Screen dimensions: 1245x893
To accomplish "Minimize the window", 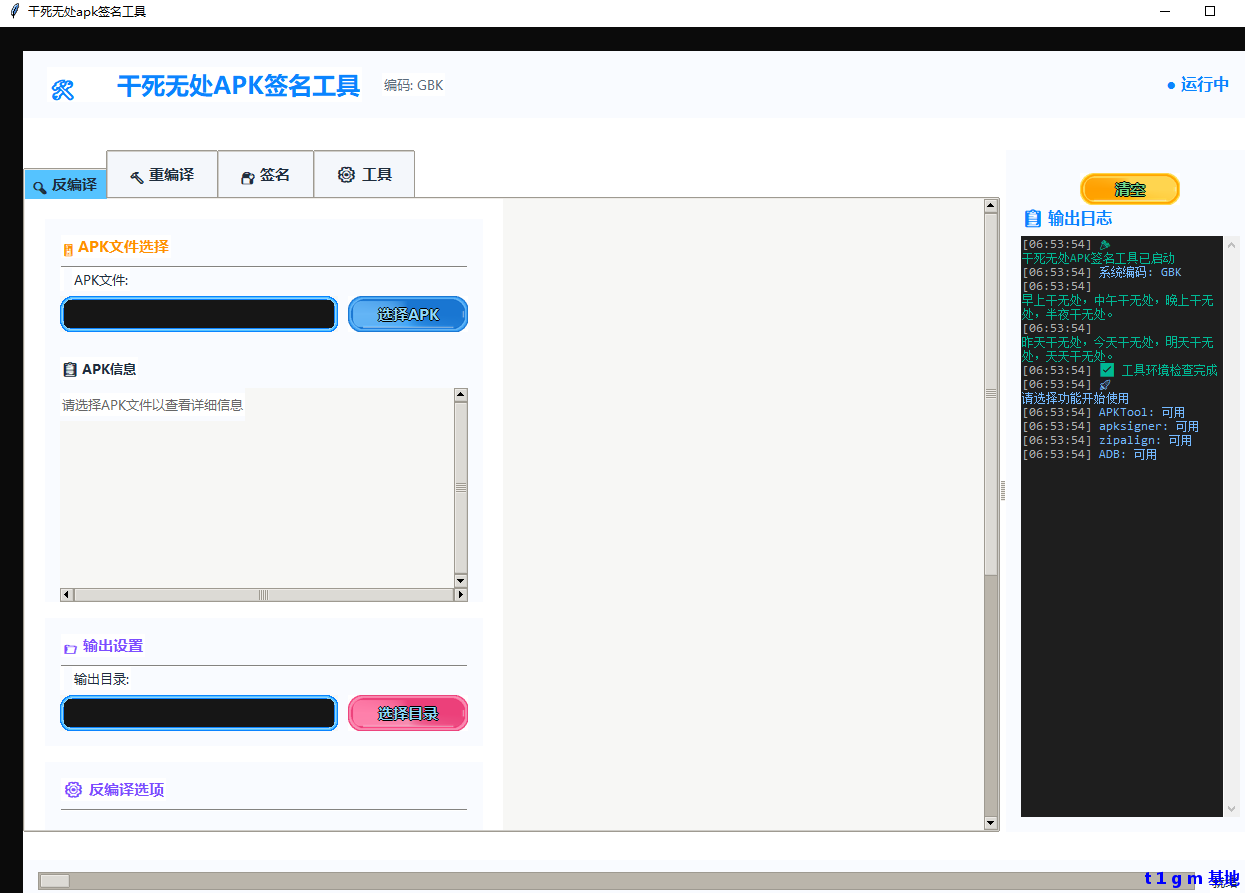I will click(x=1165, y=11).
